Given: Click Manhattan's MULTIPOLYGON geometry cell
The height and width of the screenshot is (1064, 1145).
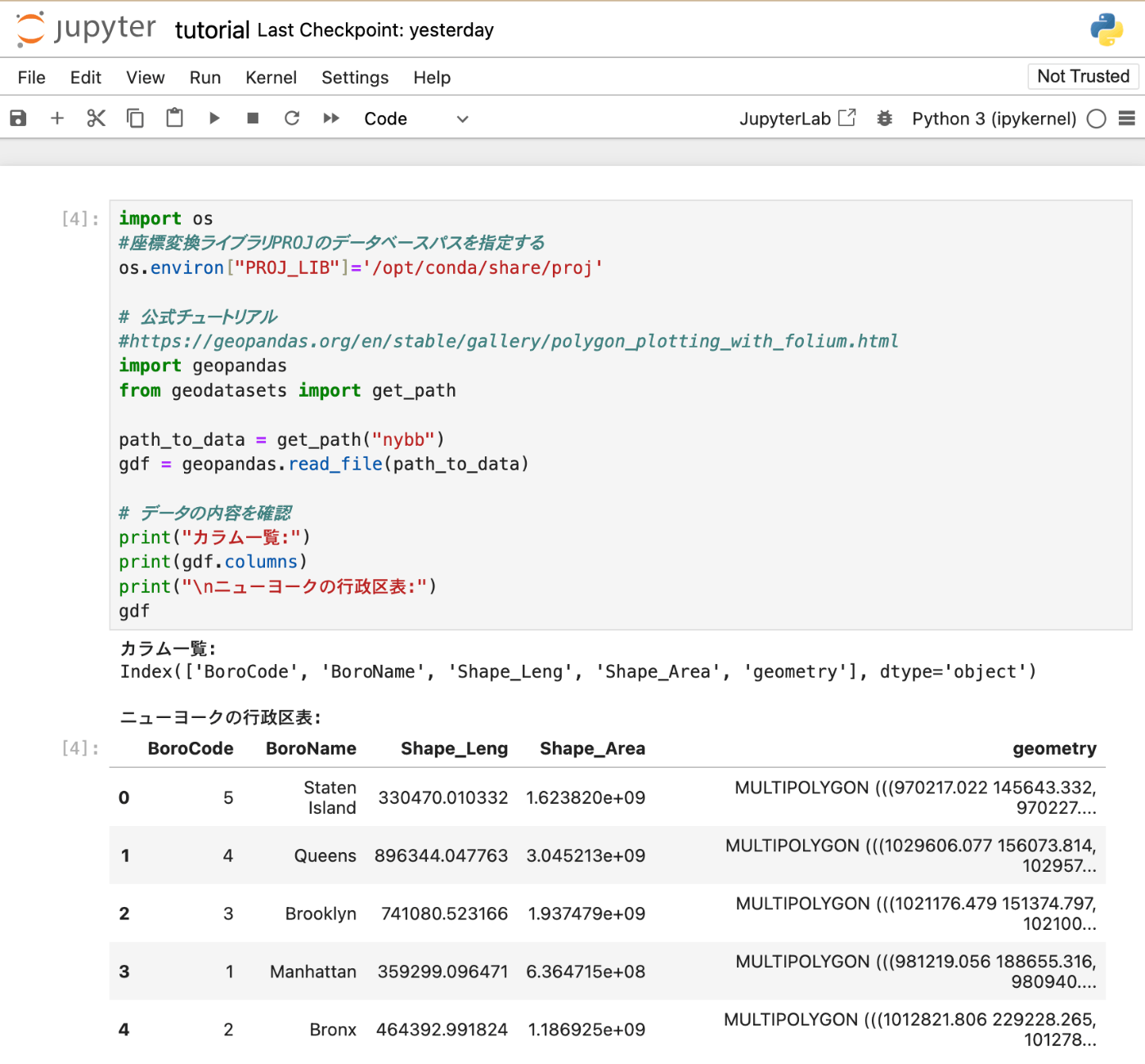Looking at the screenshot, I should (x=915, y=972).
